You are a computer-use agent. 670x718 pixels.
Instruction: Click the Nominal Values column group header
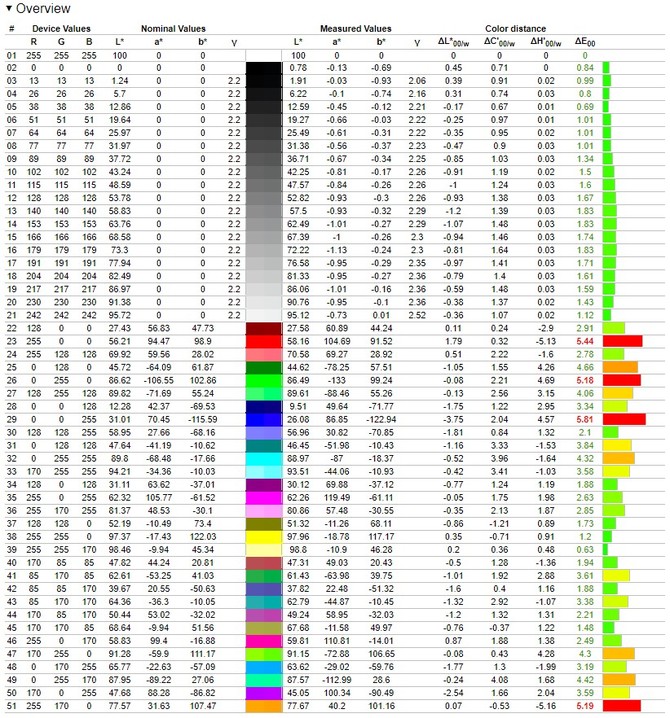173,28
